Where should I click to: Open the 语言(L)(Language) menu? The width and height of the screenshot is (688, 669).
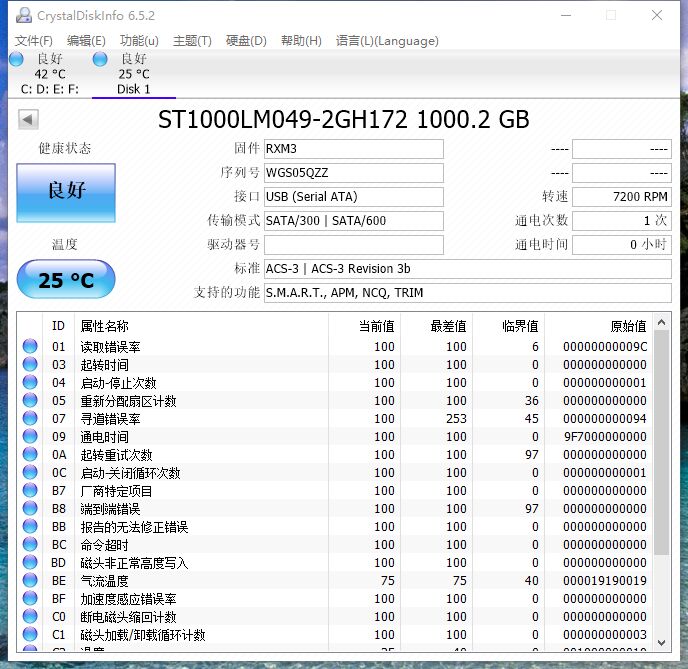point(387,41)
